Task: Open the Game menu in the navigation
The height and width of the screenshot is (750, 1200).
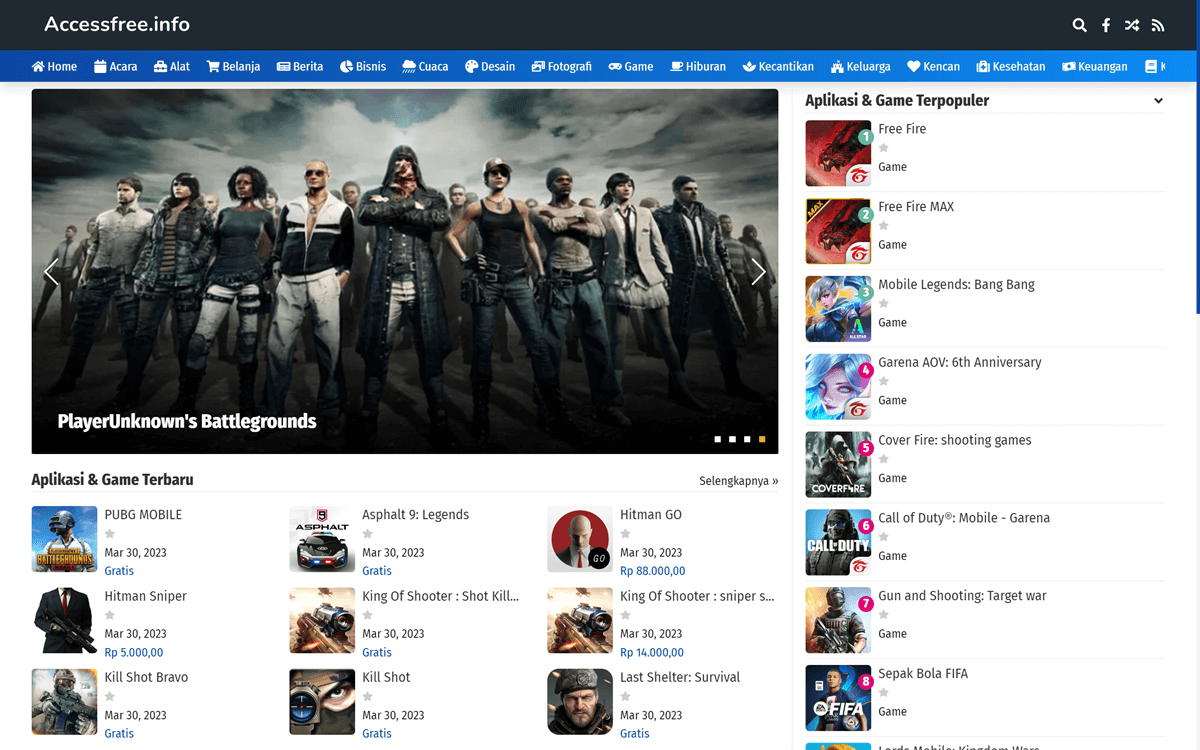Action: point(630,66)
